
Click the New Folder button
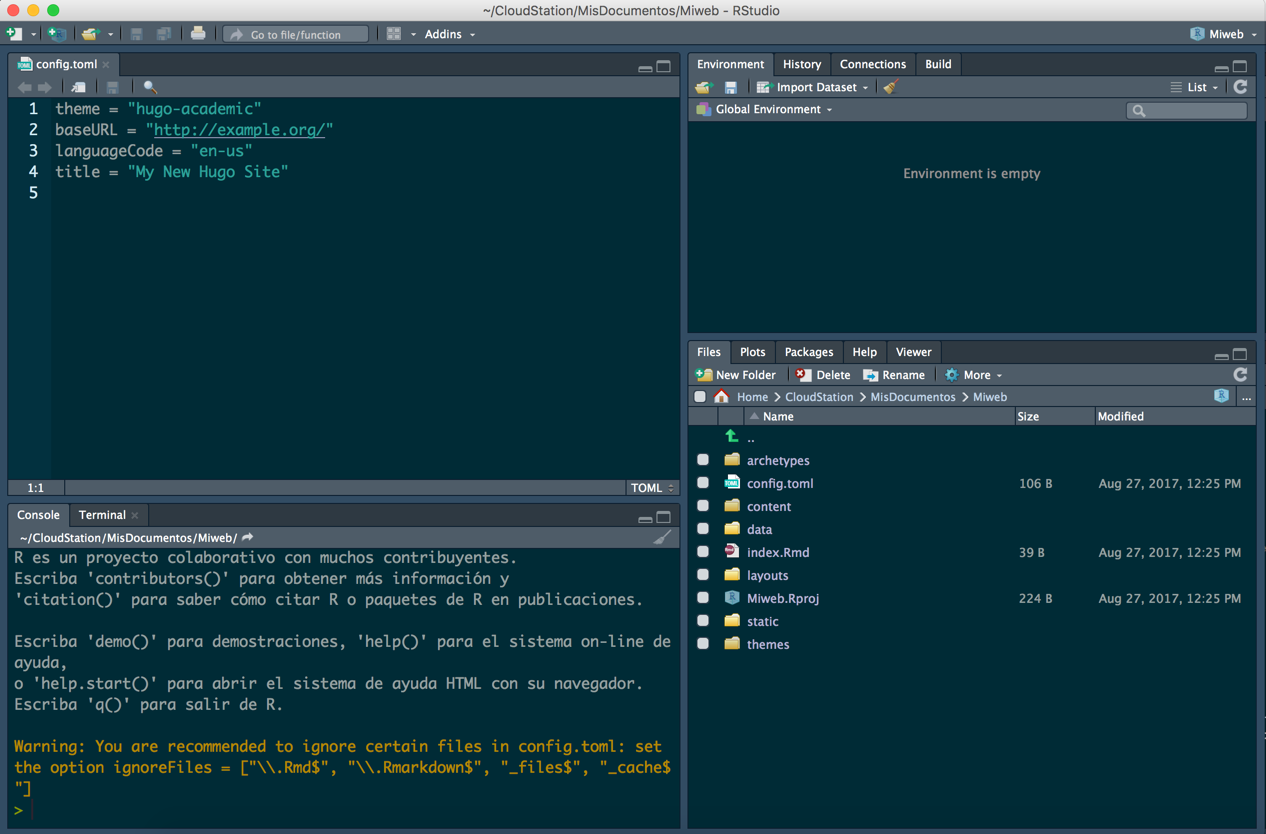tap(735, 375)
